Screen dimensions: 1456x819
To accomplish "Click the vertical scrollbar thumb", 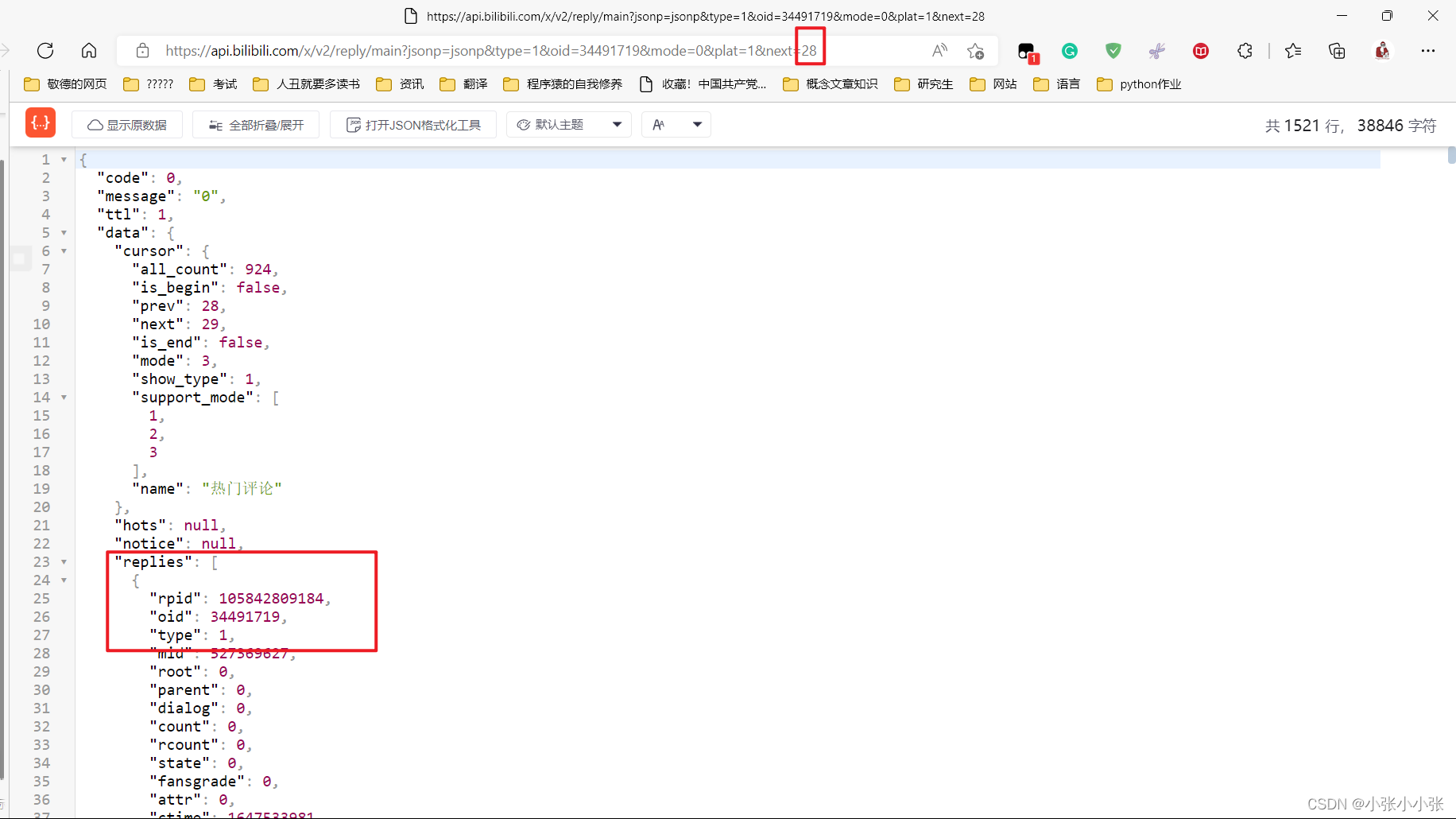I will point(1452,155).
